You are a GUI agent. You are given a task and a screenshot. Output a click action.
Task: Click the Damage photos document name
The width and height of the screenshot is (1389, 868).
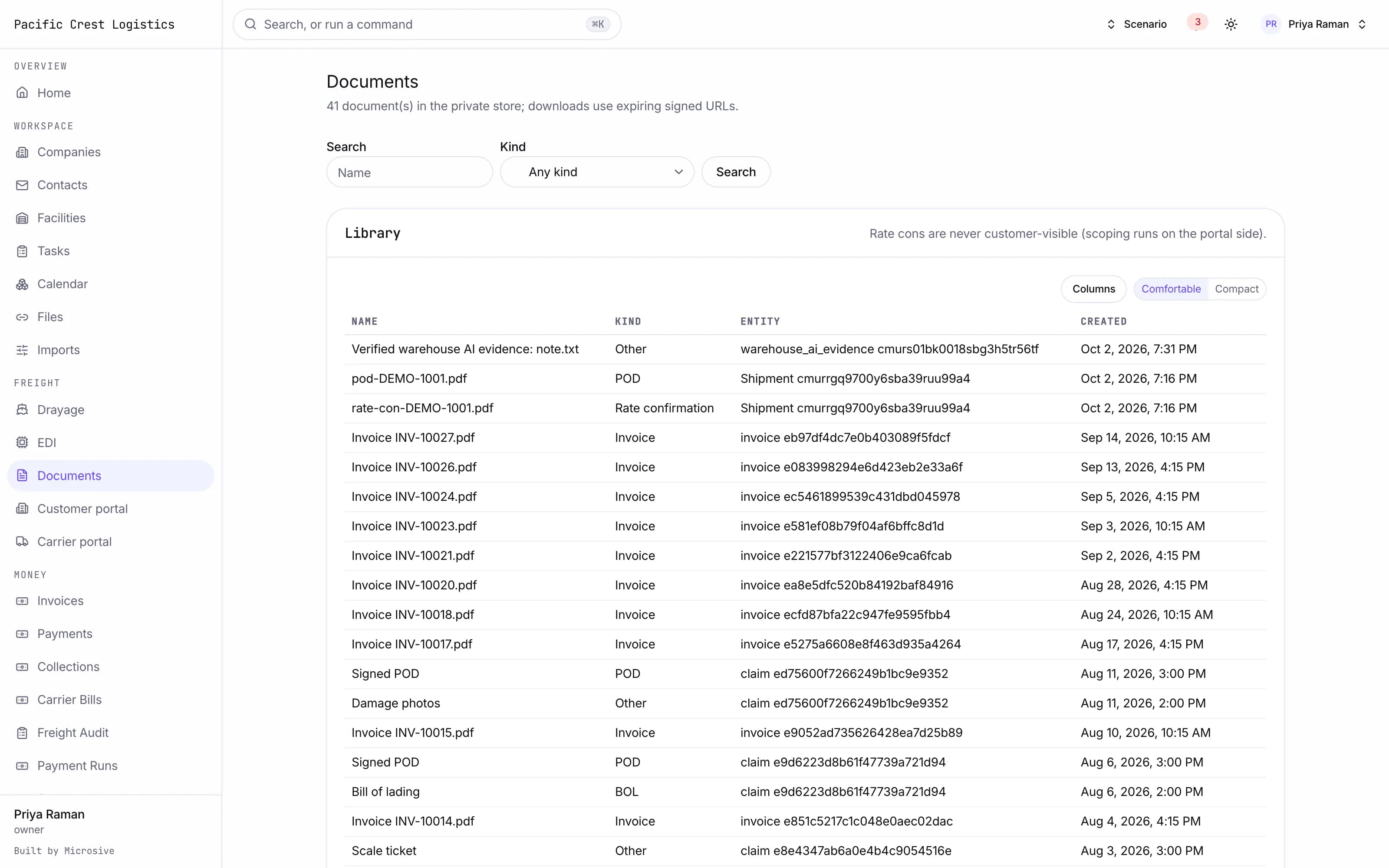click(396, 703)
